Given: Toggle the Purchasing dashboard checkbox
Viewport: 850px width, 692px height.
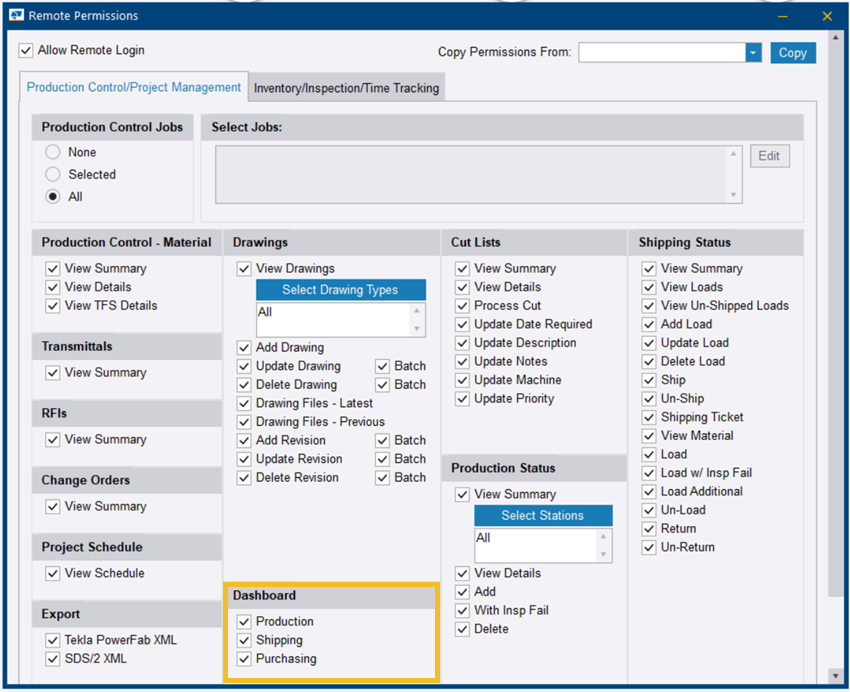Looking at the screenshot, I should pos(245,659).
